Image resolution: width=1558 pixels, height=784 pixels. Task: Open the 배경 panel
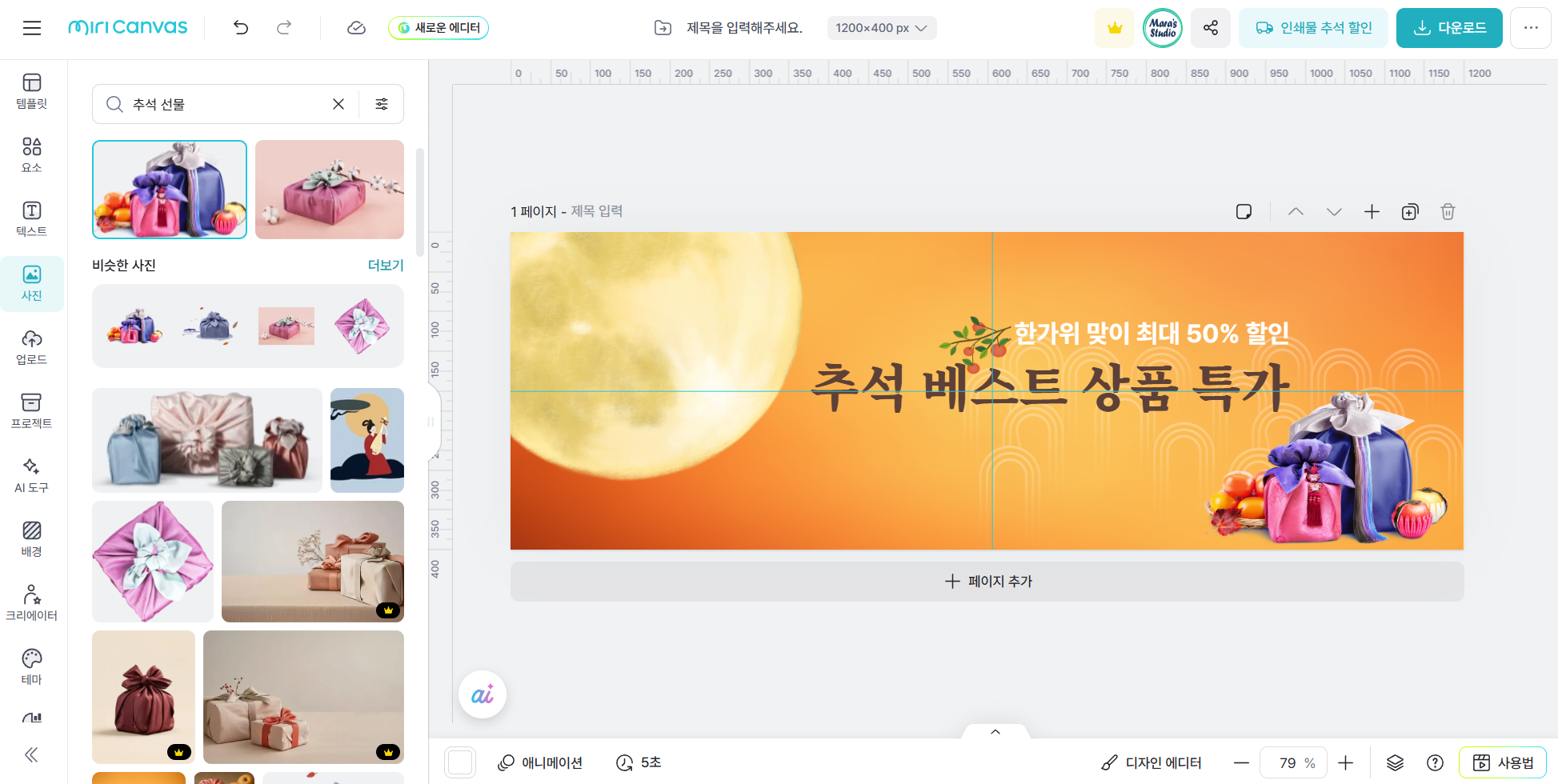[31, 538]
